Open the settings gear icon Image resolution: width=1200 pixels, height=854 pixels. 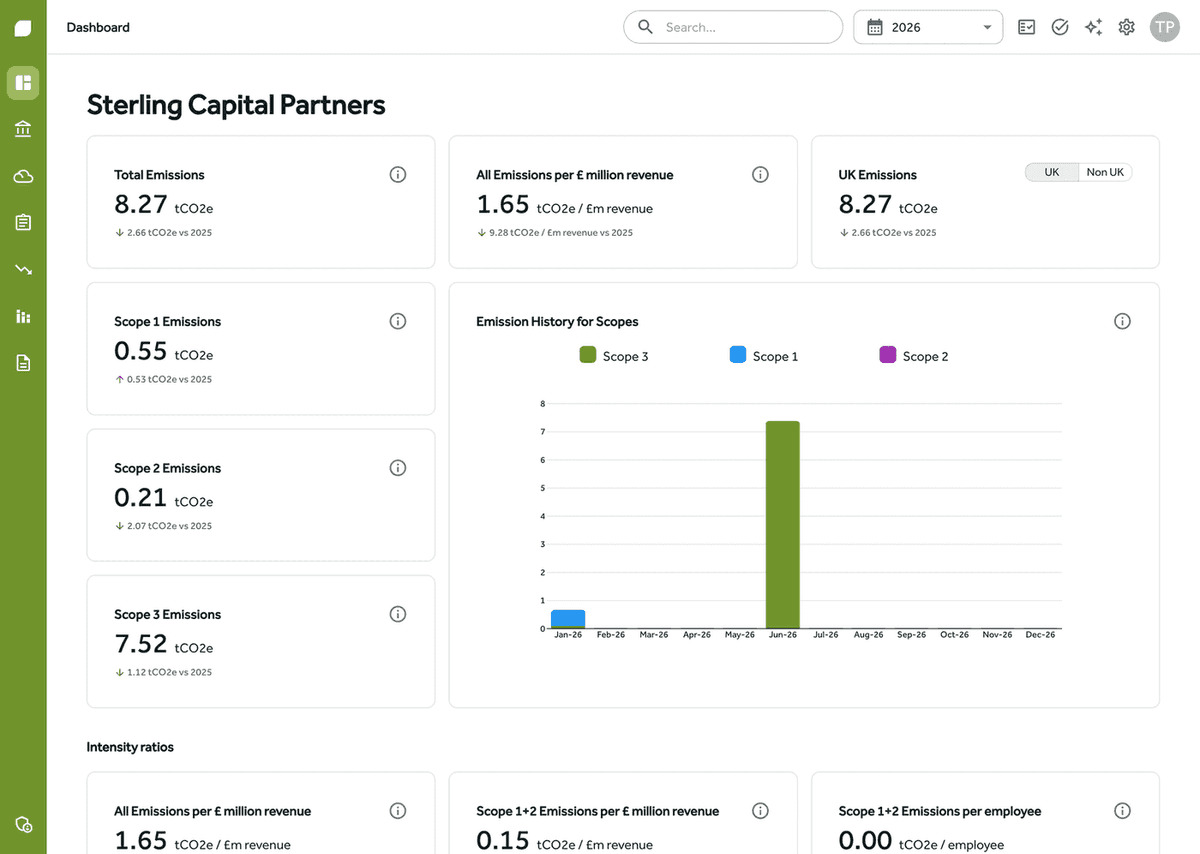tap(1127, 27)
